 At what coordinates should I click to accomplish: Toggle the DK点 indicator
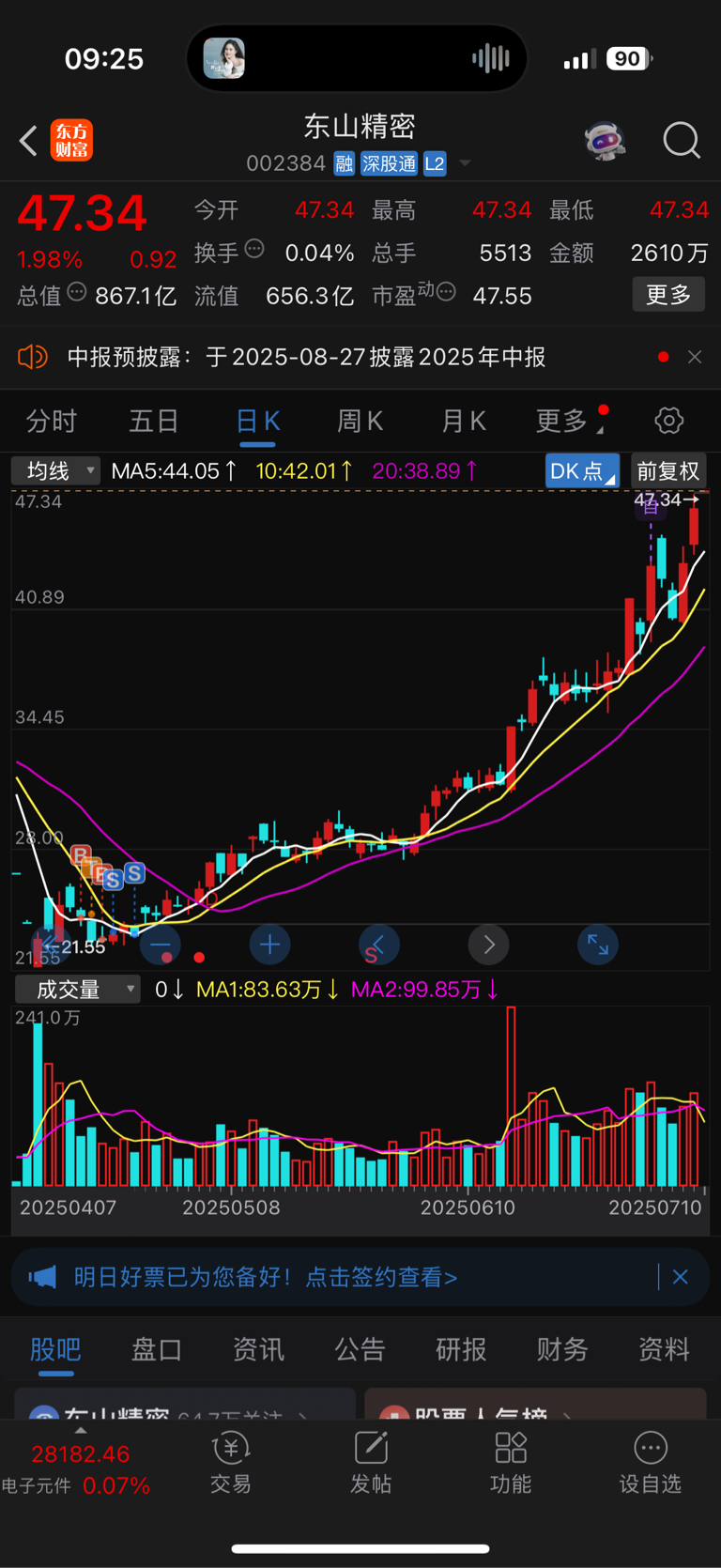(x=582, y=470)
